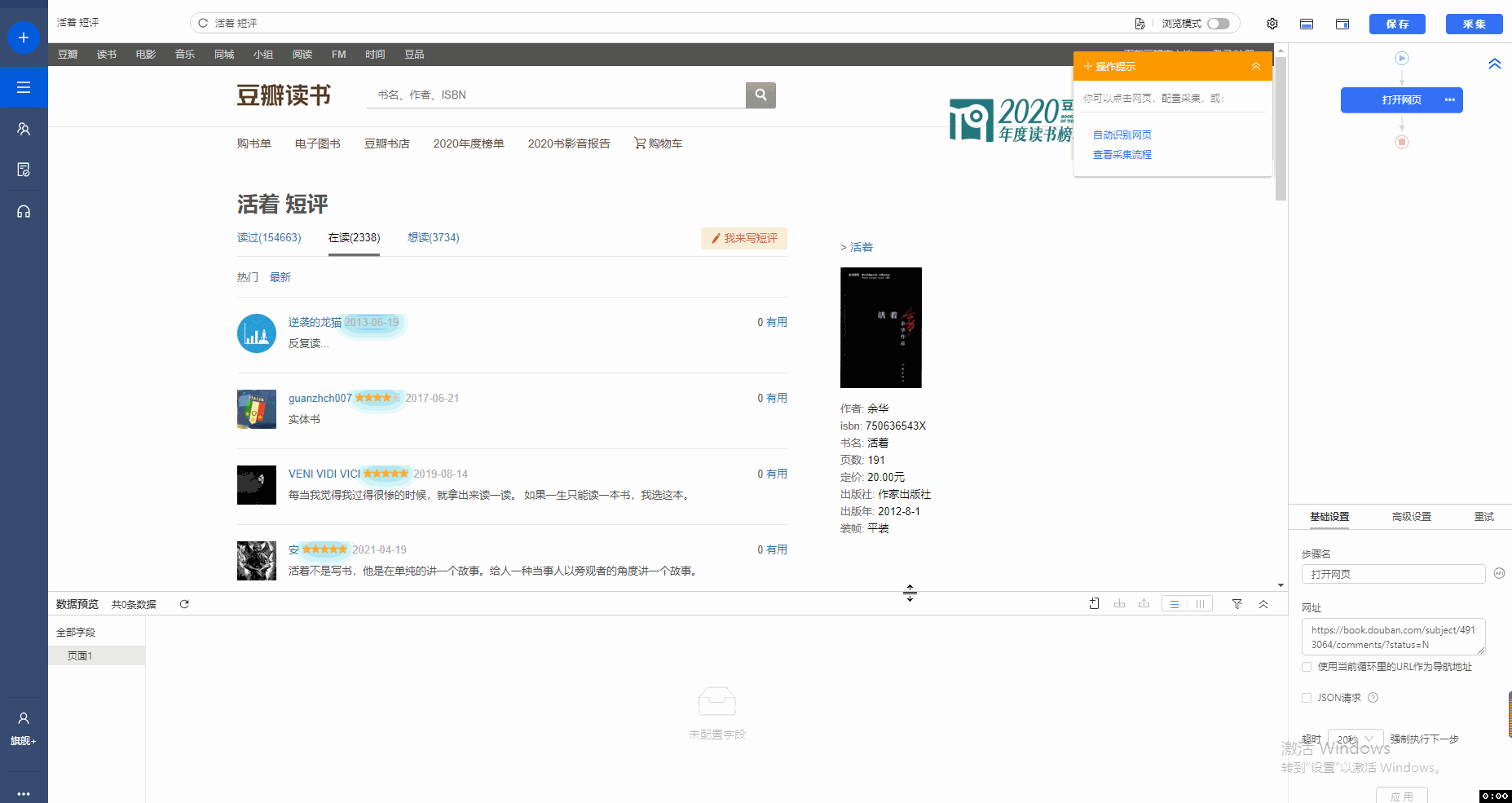Click the page edit icon beside 浏览模式

(x=1140, y=24)
